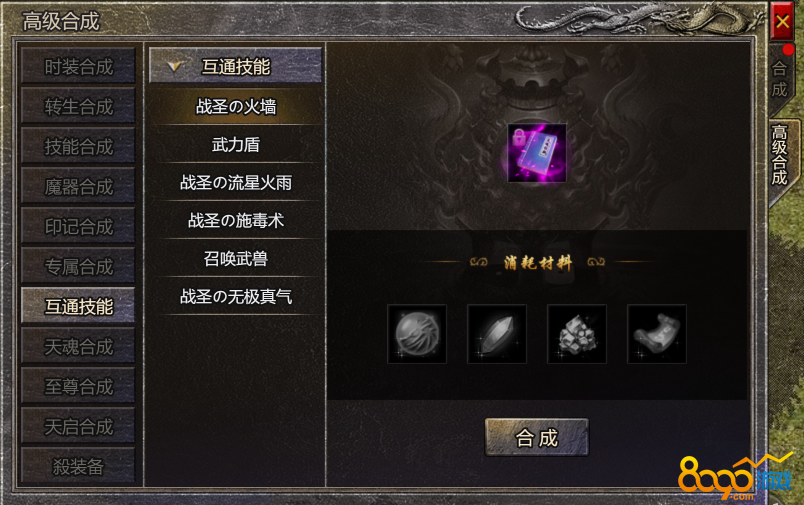Viewport: 804px width, 505px height.
Task: Pick 召唤武兽 from skill list
Action: (x=236, y=258)
